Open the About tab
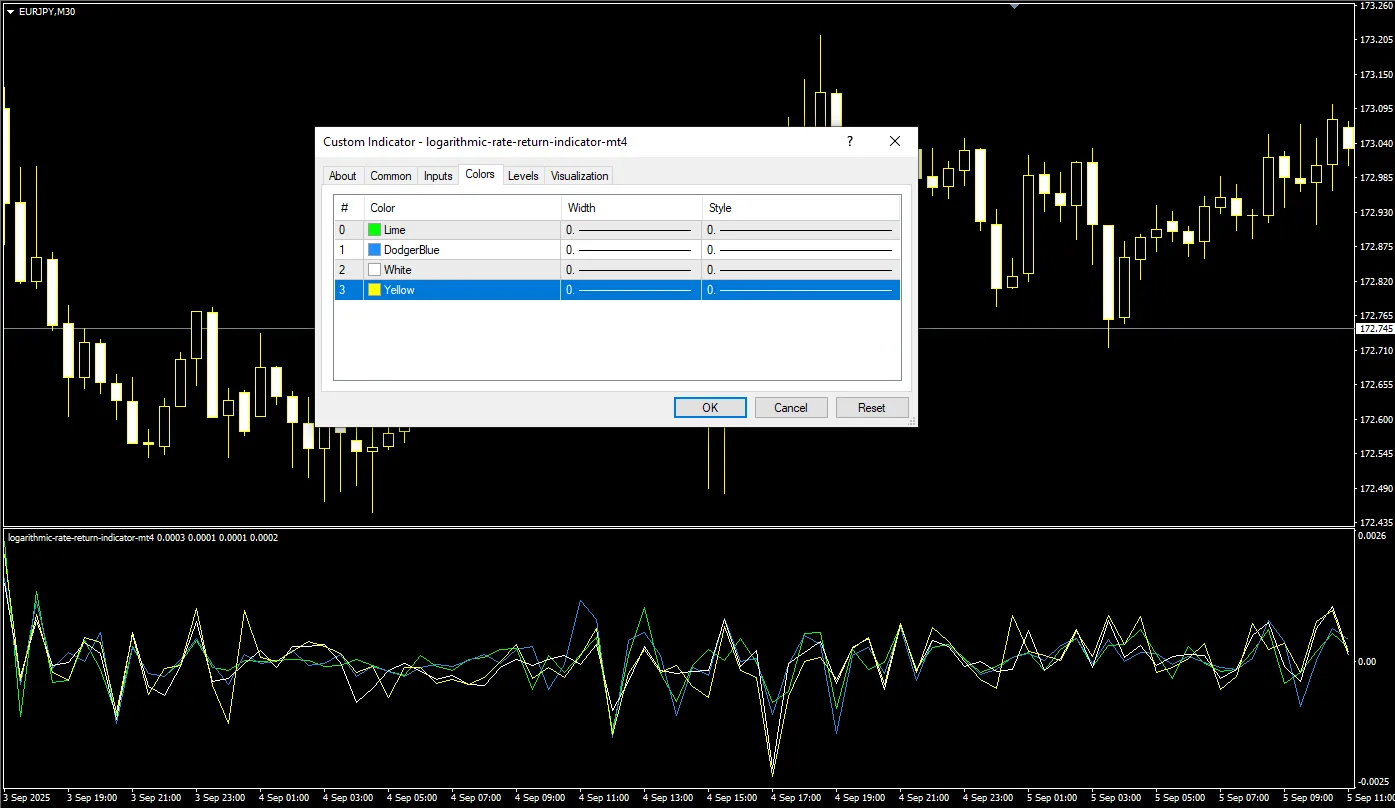 pyautogui.click(x=342, y=176)
